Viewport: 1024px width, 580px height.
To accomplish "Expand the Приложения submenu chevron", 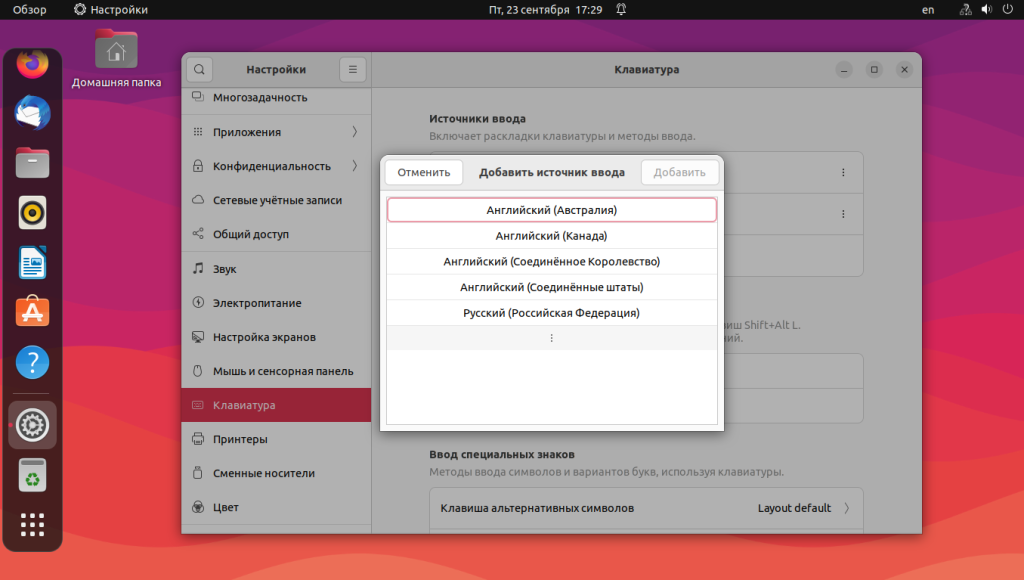I will [355, 132].
